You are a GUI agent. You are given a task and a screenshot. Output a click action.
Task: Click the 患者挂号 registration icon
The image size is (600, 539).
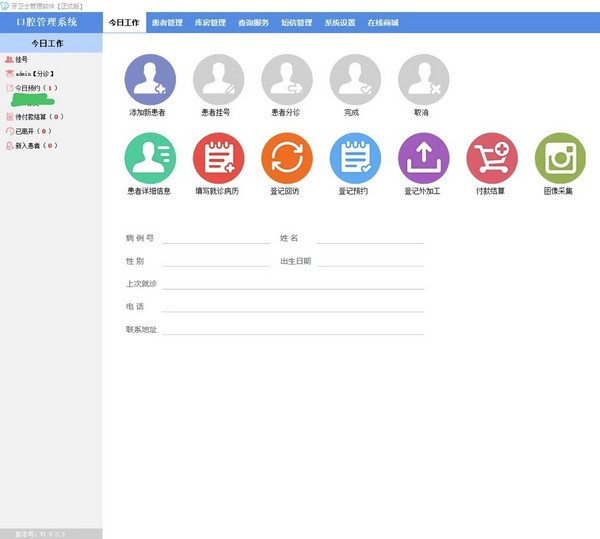(218, 80)
